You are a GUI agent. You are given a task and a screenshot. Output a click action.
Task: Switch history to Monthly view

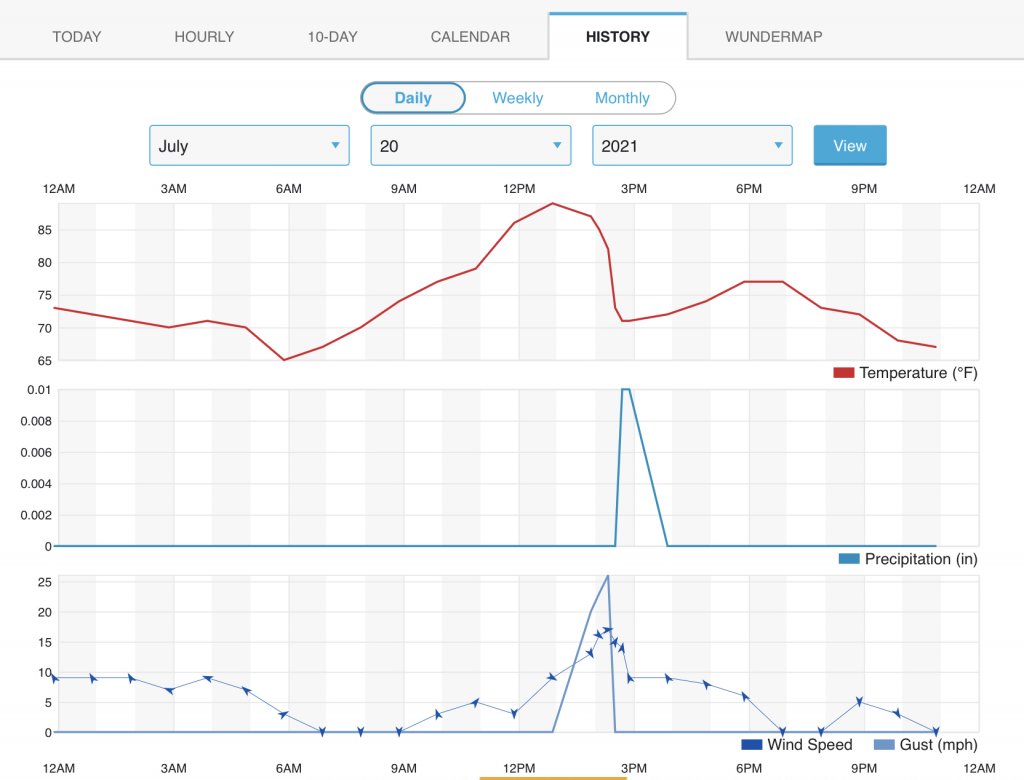click(x=622, y=98)
